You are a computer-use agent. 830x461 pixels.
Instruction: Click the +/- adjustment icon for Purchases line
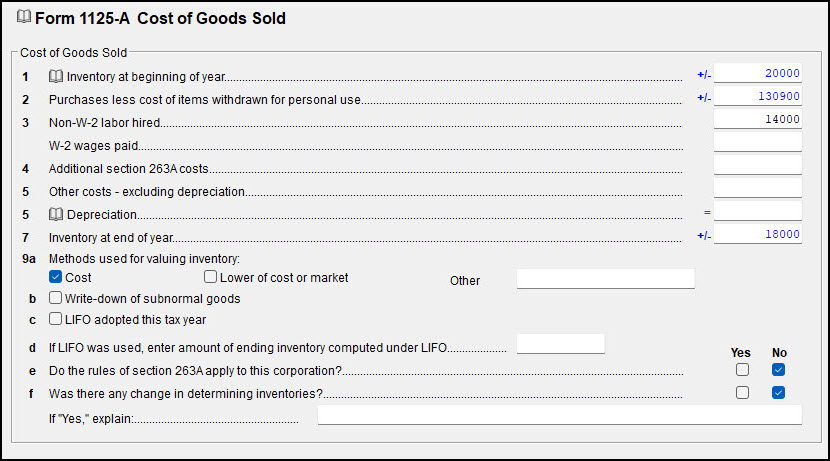pos(704,97)
